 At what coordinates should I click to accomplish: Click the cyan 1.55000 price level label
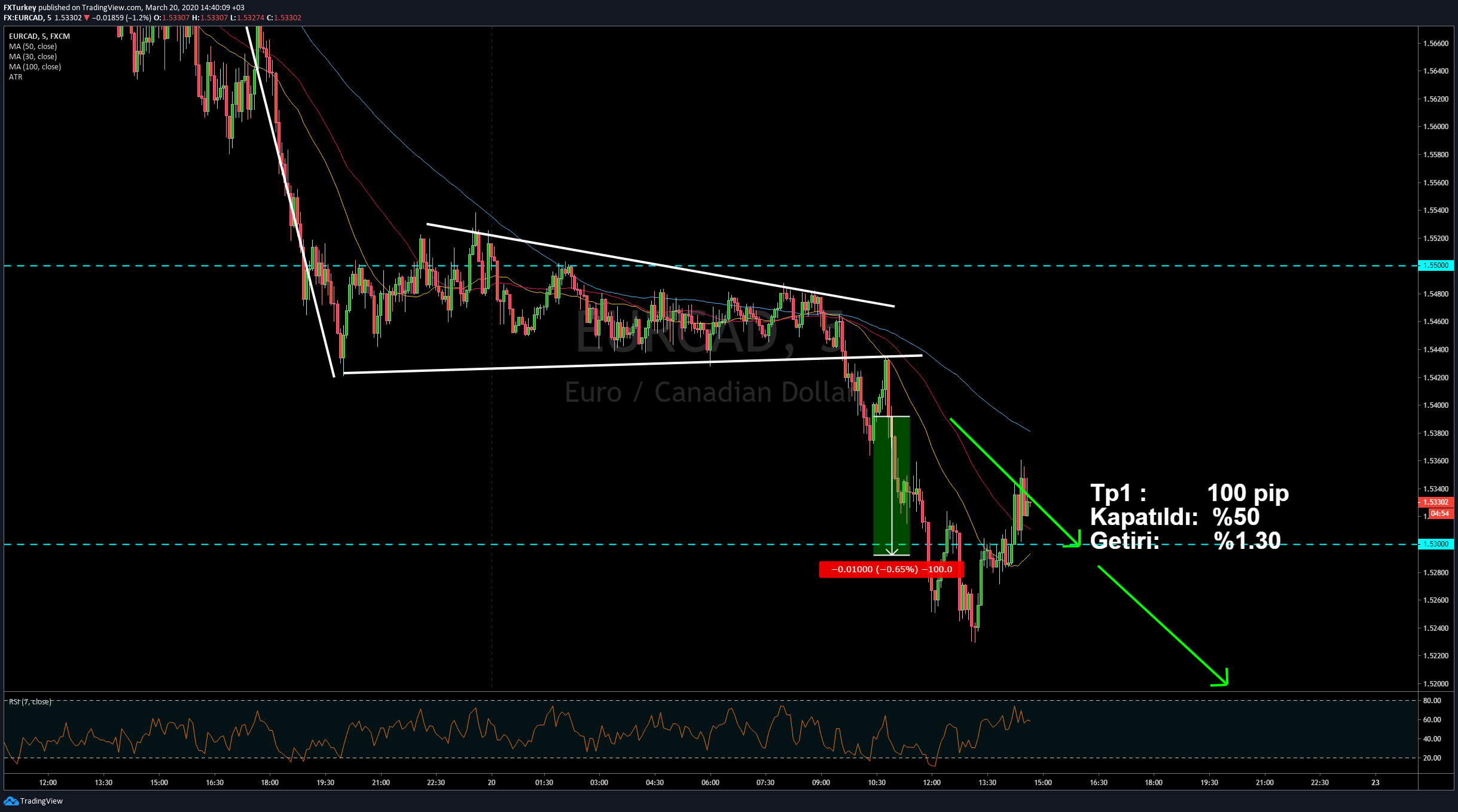coord(1435,265)
